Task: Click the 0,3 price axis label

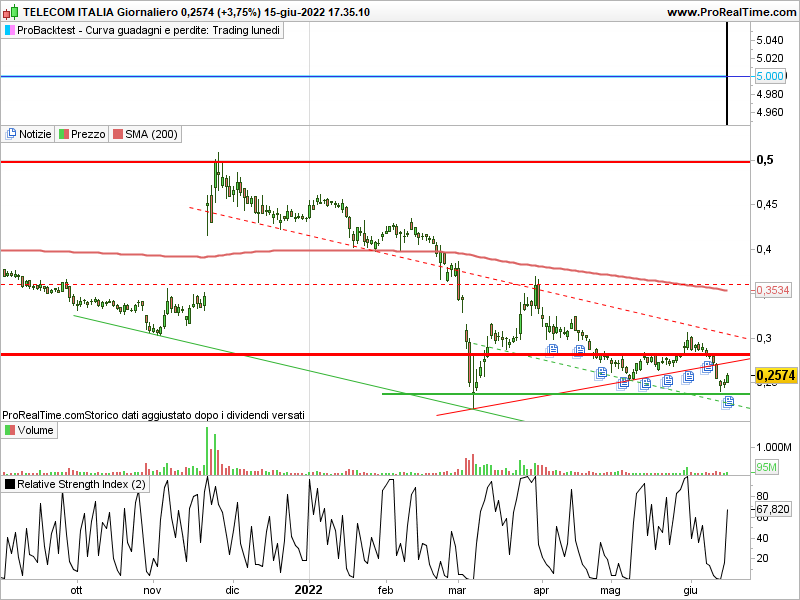Action: [x=764, y=338]
